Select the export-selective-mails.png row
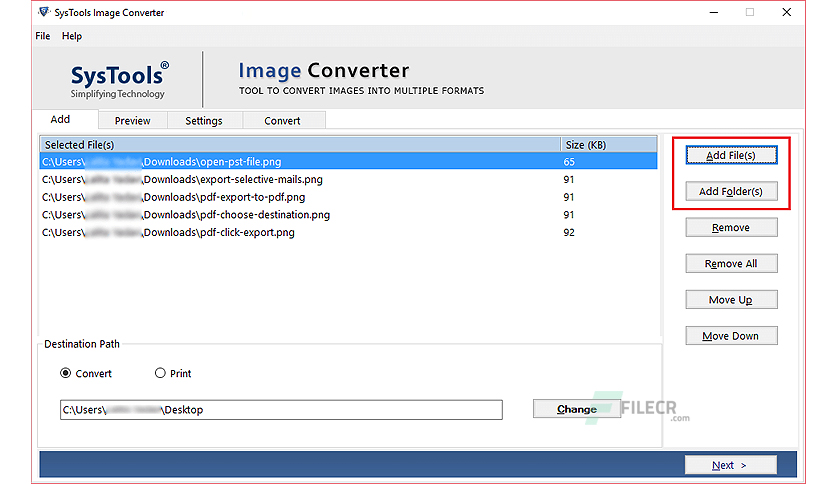This screenshot has width=836, height=484. coord(348,179)
